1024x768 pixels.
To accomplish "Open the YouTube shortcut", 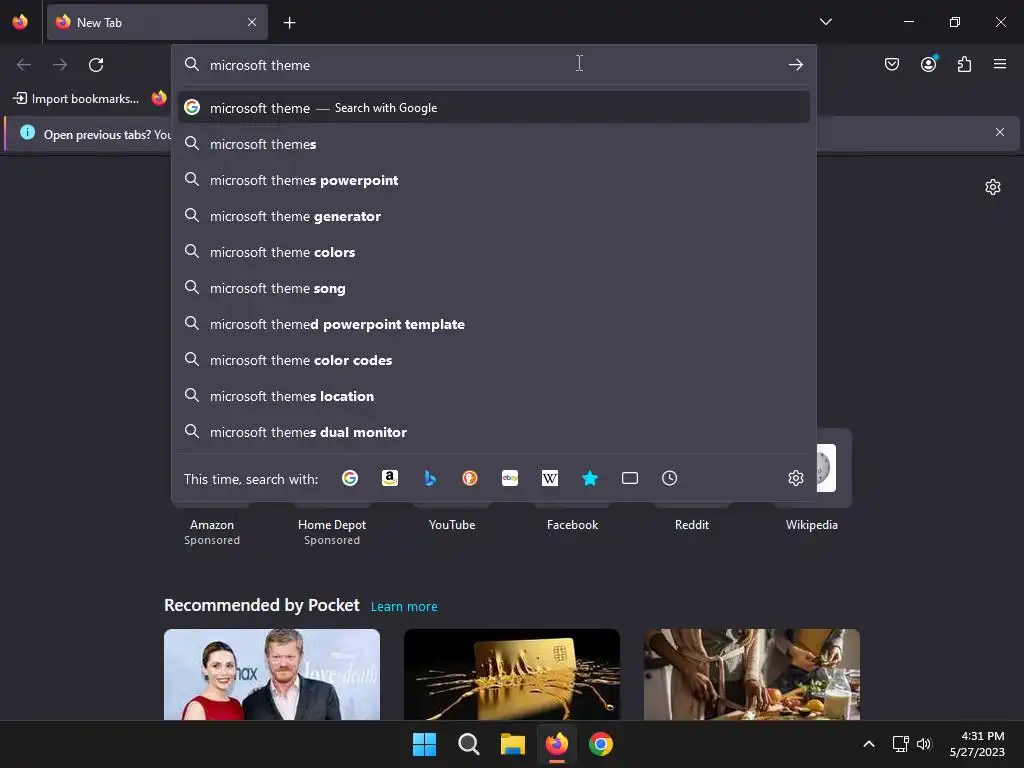I will coord(452,524).
